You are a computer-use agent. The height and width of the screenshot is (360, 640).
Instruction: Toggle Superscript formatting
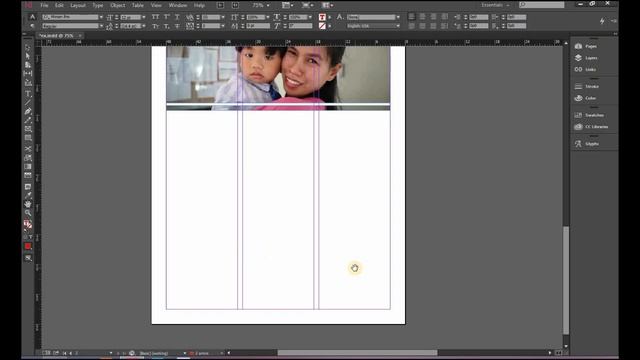pyautogui.click(x=167, y=17)
